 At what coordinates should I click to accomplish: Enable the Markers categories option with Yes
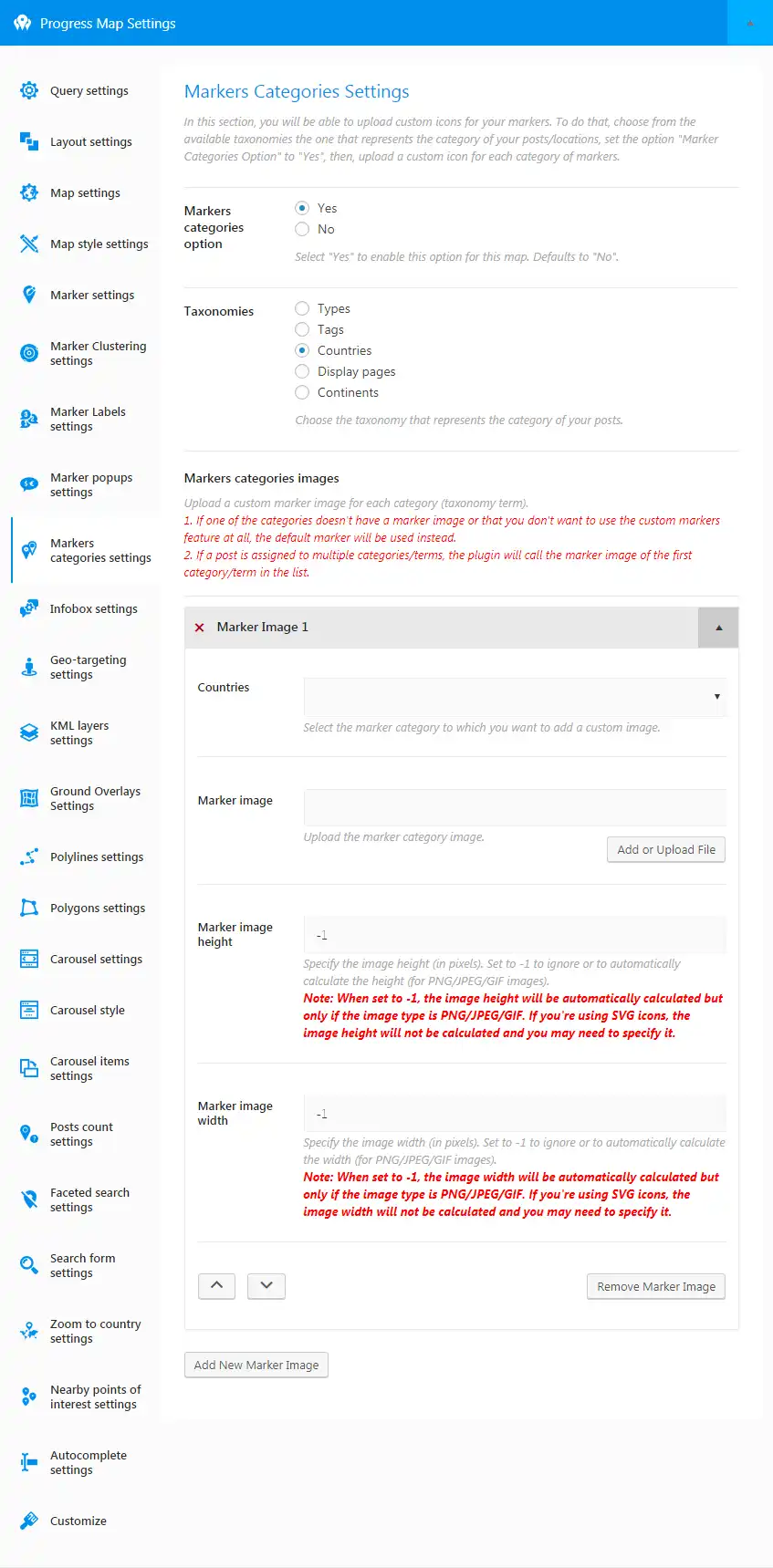(302, 208)
